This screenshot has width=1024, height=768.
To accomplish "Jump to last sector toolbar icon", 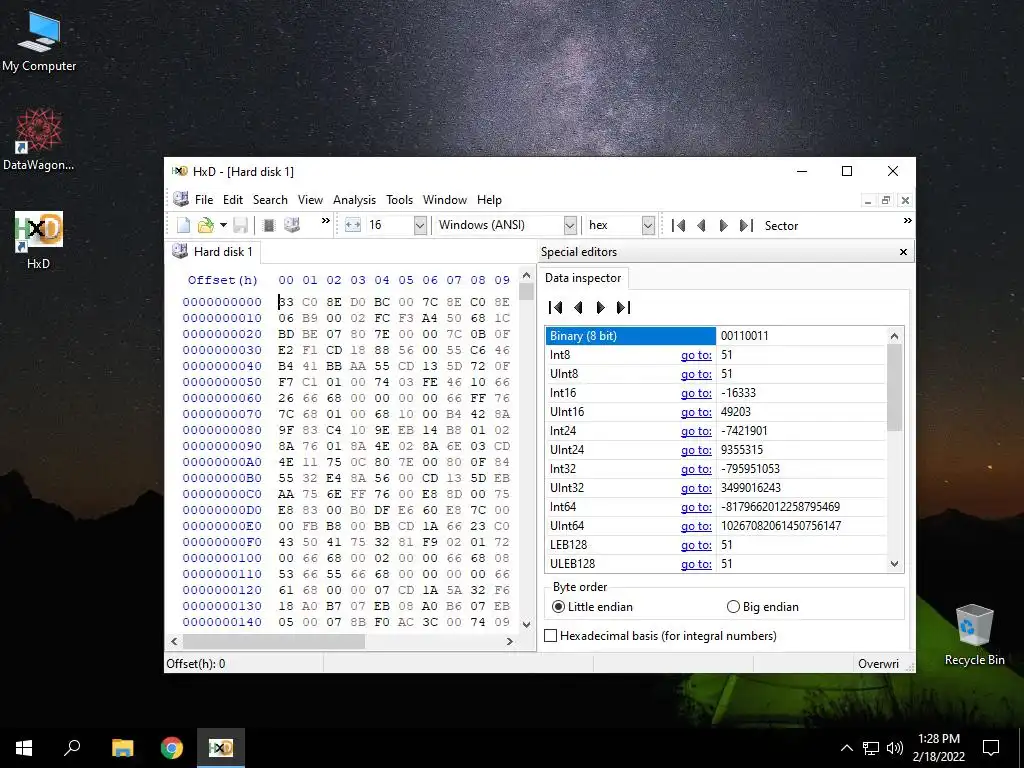I will 746,225.
